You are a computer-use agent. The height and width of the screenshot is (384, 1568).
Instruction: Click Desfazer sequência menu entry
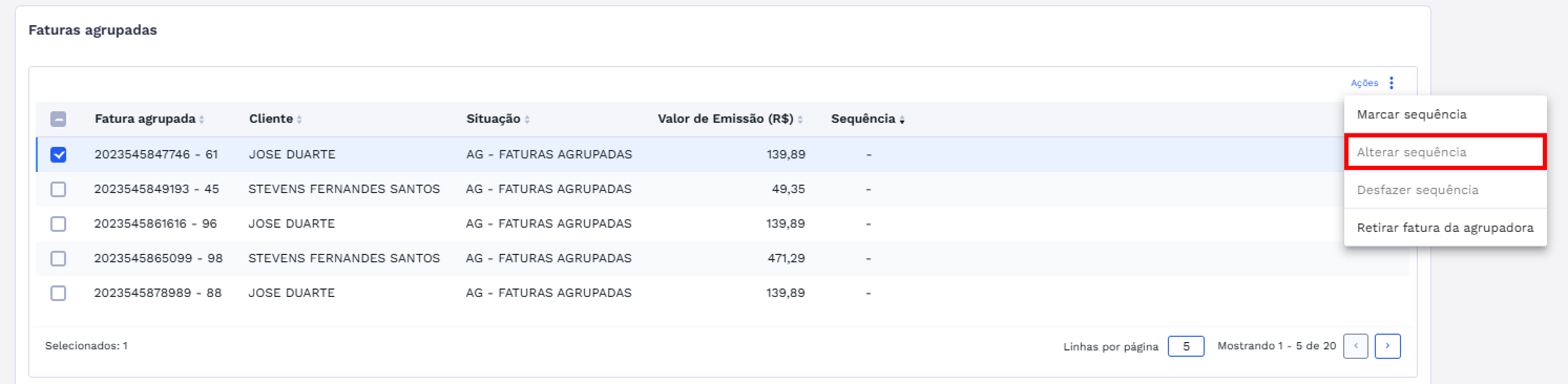click(x=1417, y=190)
